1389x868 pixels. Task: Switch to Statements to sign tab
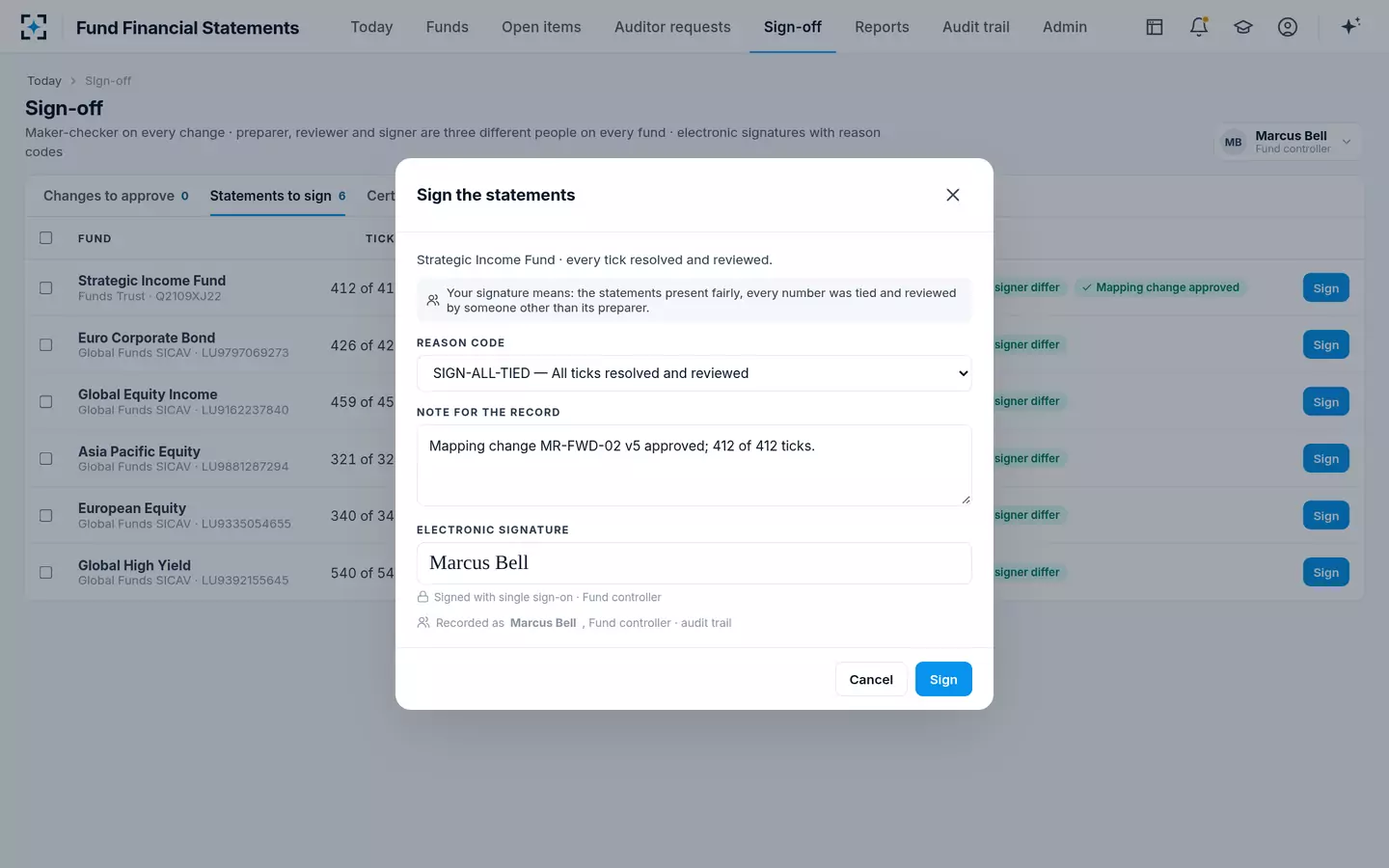(278, 196)
